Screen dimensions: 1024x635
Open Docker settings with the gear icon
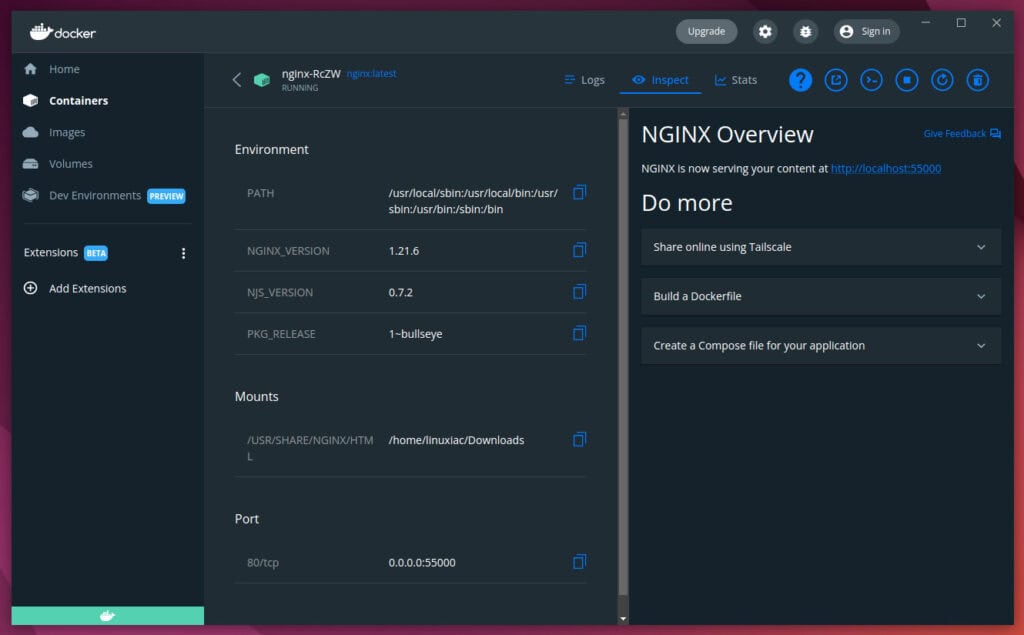coord(765,31)
